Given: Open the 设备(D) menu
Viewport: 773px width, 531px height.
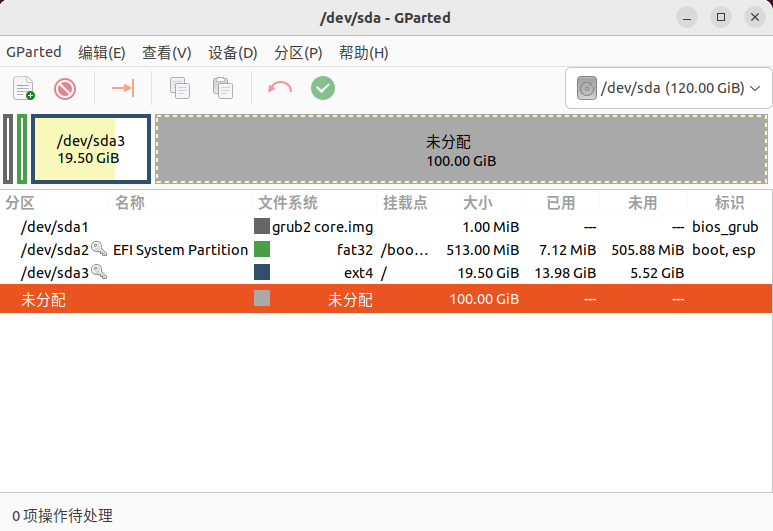Looking at the screenshot, I should click(233, 52).
